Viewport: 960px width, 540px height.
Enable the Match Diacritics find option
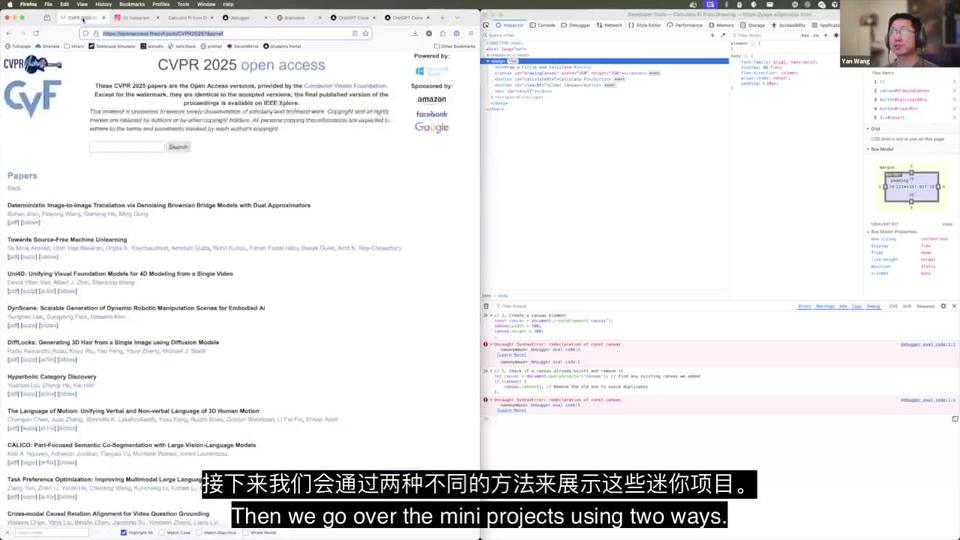[198, 533]
